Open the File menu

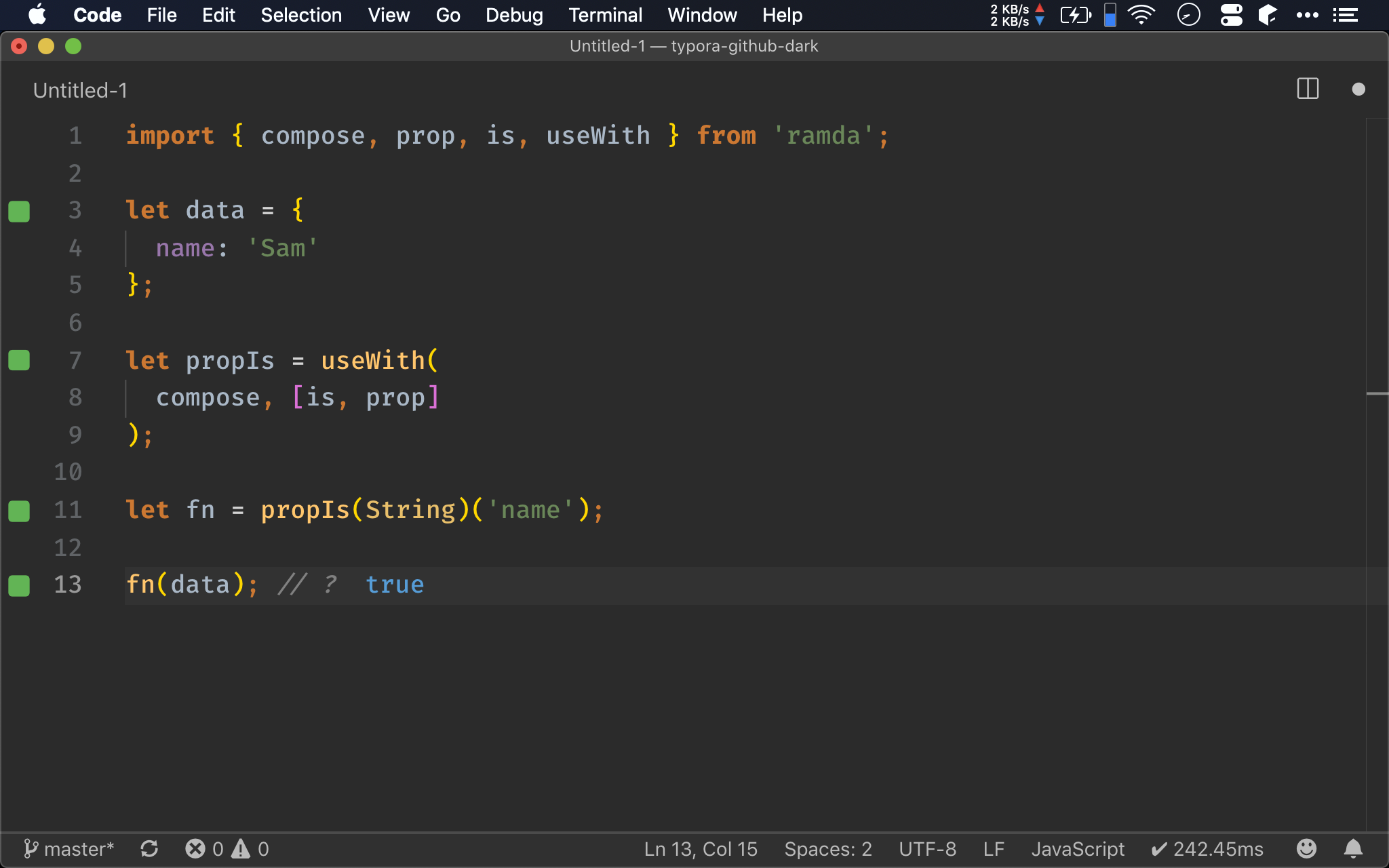coord(161,15)
